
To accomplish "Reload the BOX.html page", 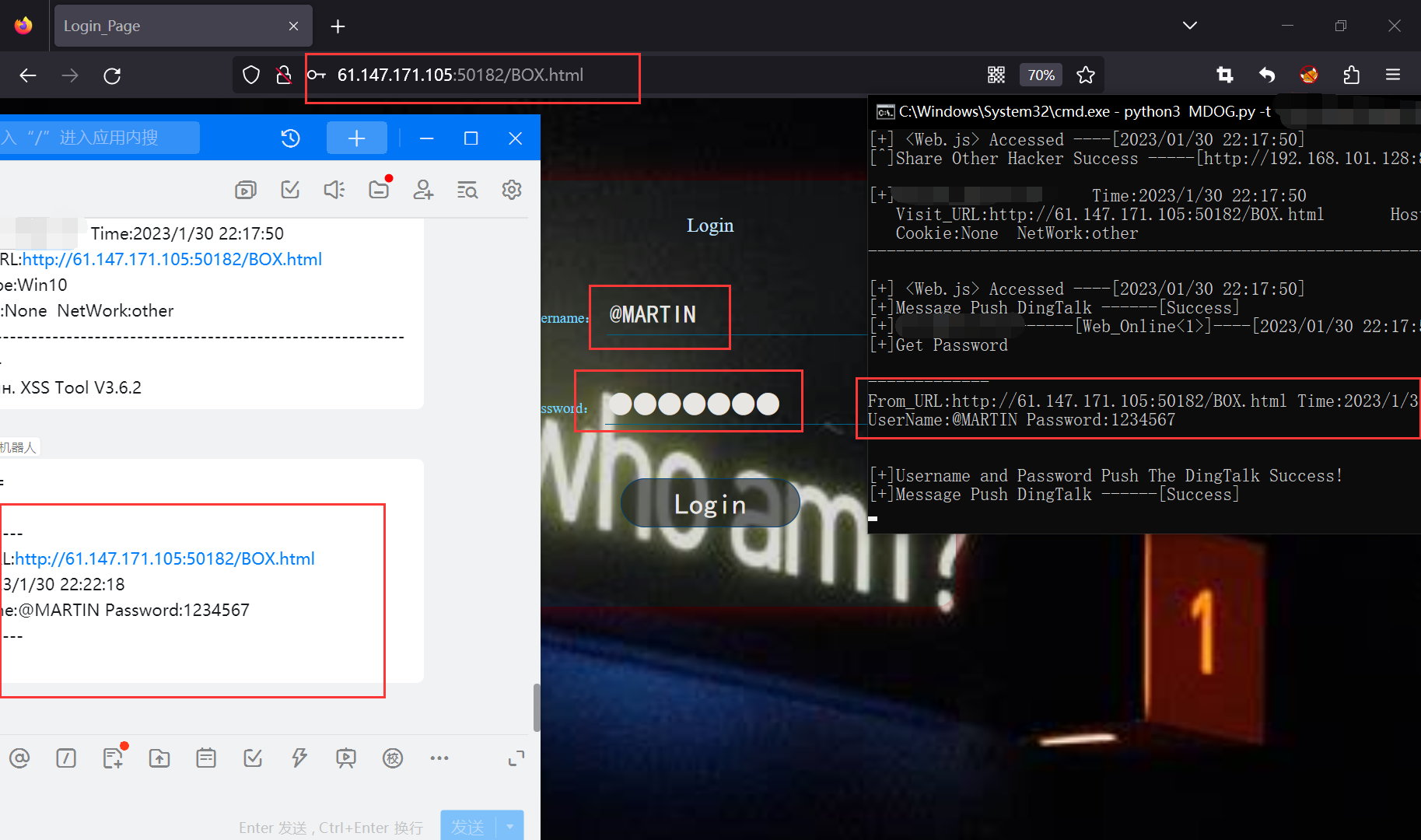I will pos(112,75).
